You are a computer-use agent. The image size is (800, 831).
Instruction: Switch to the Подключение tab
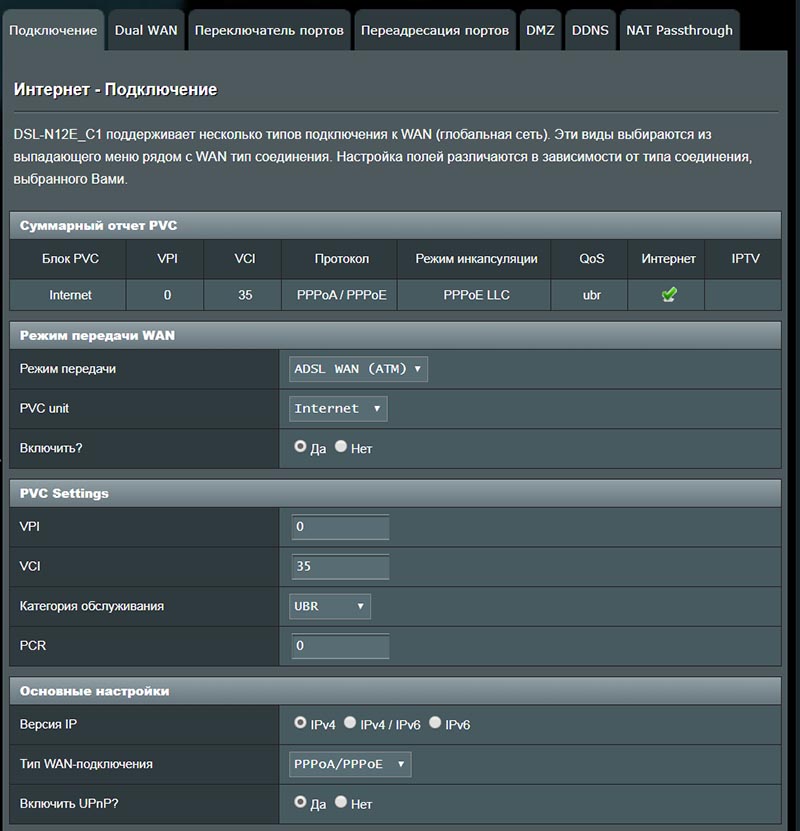tap(53, 30)
